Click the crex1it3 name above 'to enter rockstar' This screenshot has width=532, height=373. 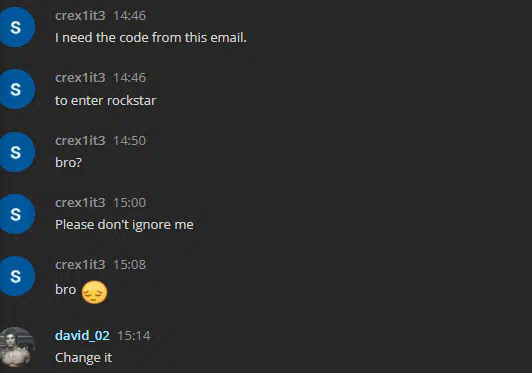(80, 78)
